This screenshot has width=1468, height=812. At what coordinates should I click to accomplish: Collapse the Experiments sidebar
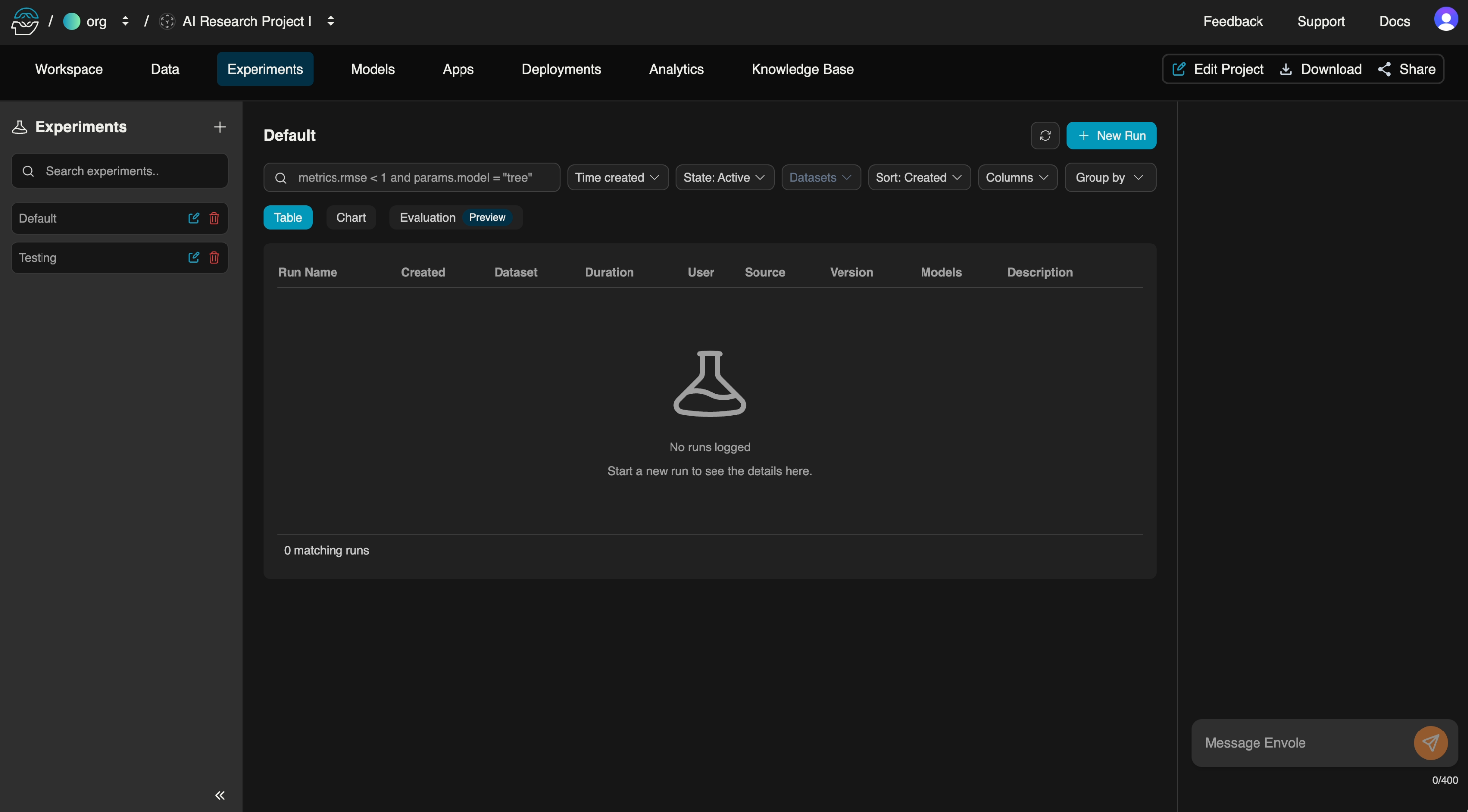(x=220, y=795)
